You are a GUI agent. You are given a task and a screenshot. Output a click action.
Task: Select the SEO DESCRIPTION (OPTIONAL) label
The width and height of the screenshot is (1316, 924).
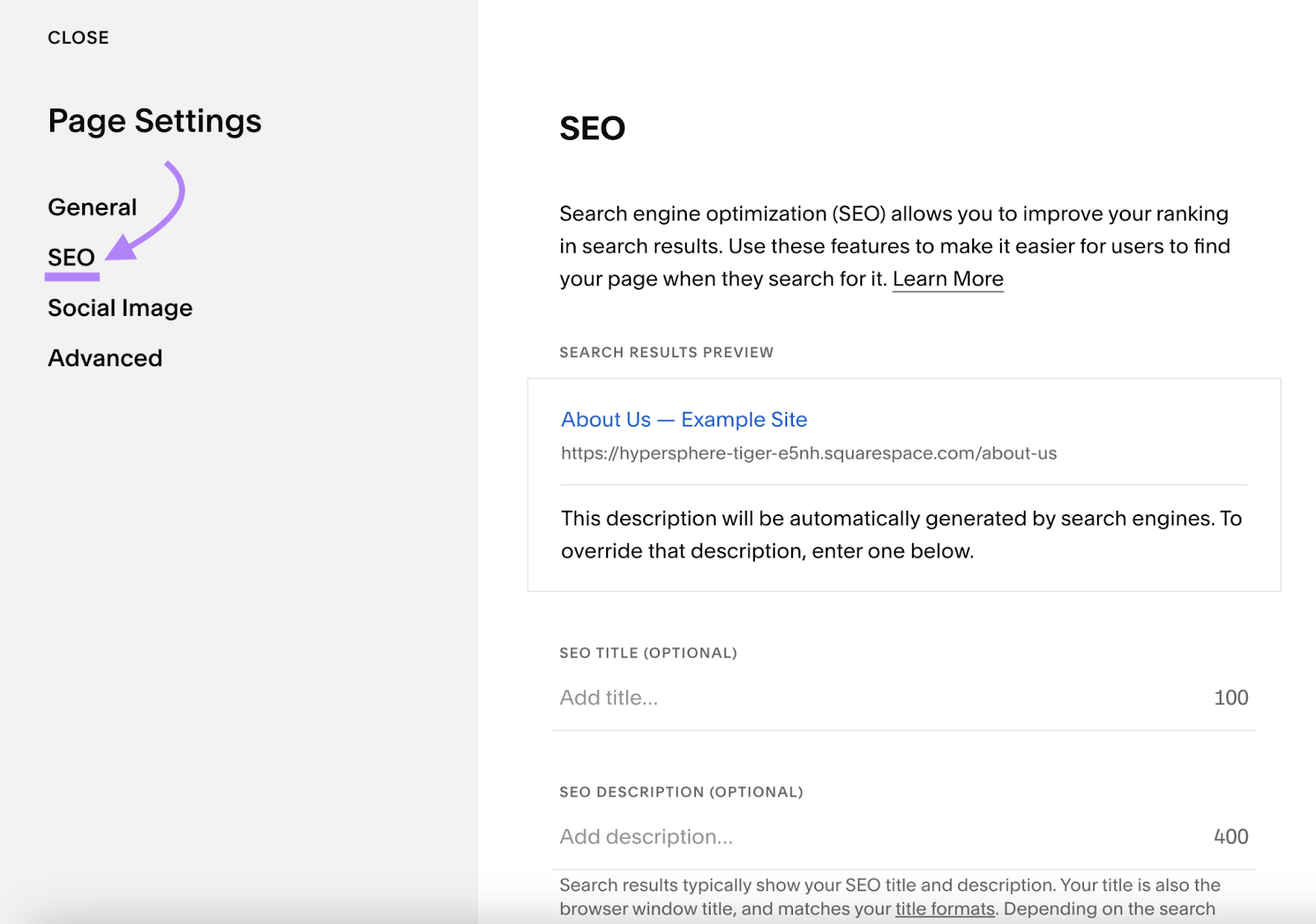pyautogui.click(x=681, y=792)
